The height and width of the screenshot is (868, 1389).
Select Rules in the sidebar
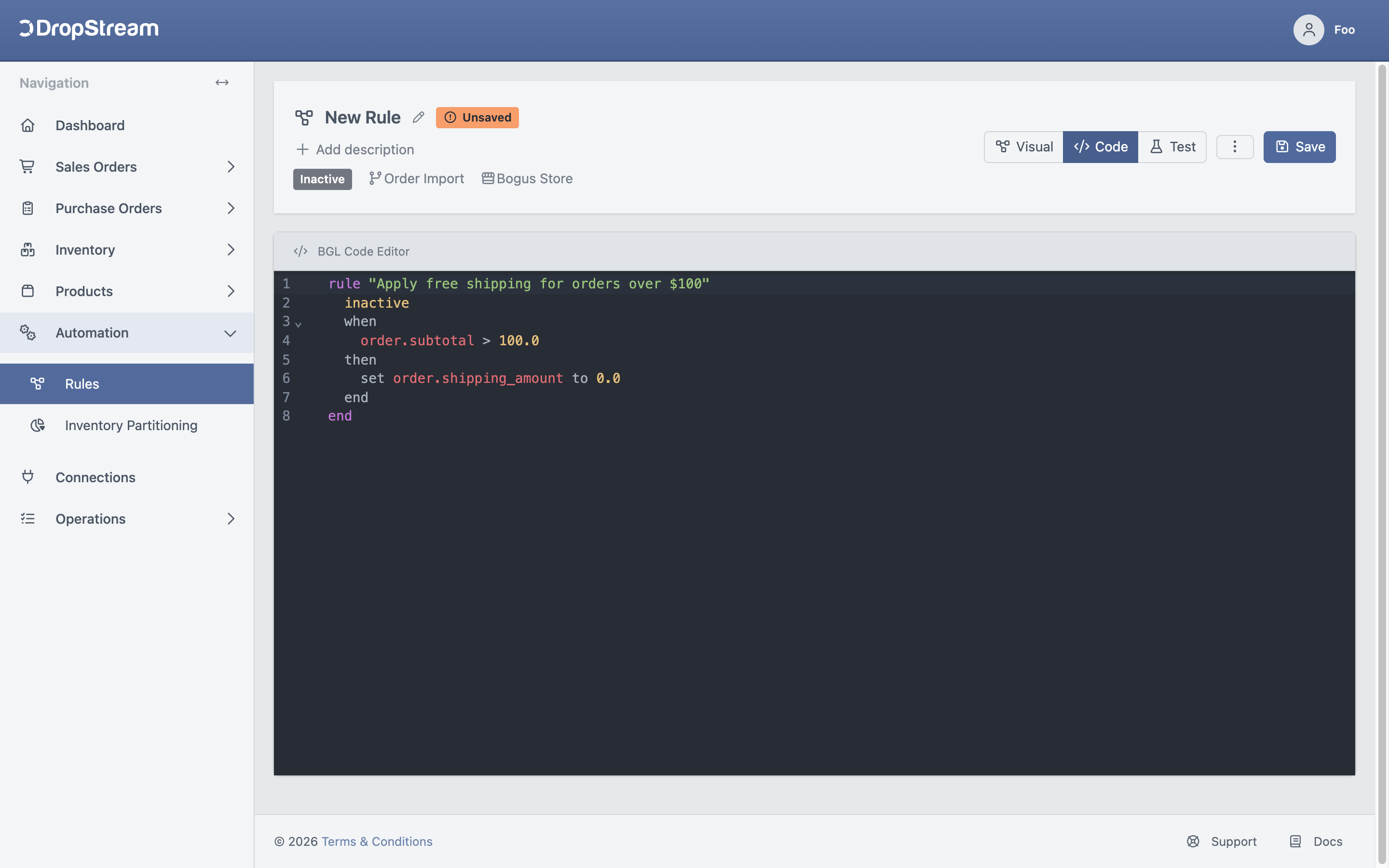(127, 383)
